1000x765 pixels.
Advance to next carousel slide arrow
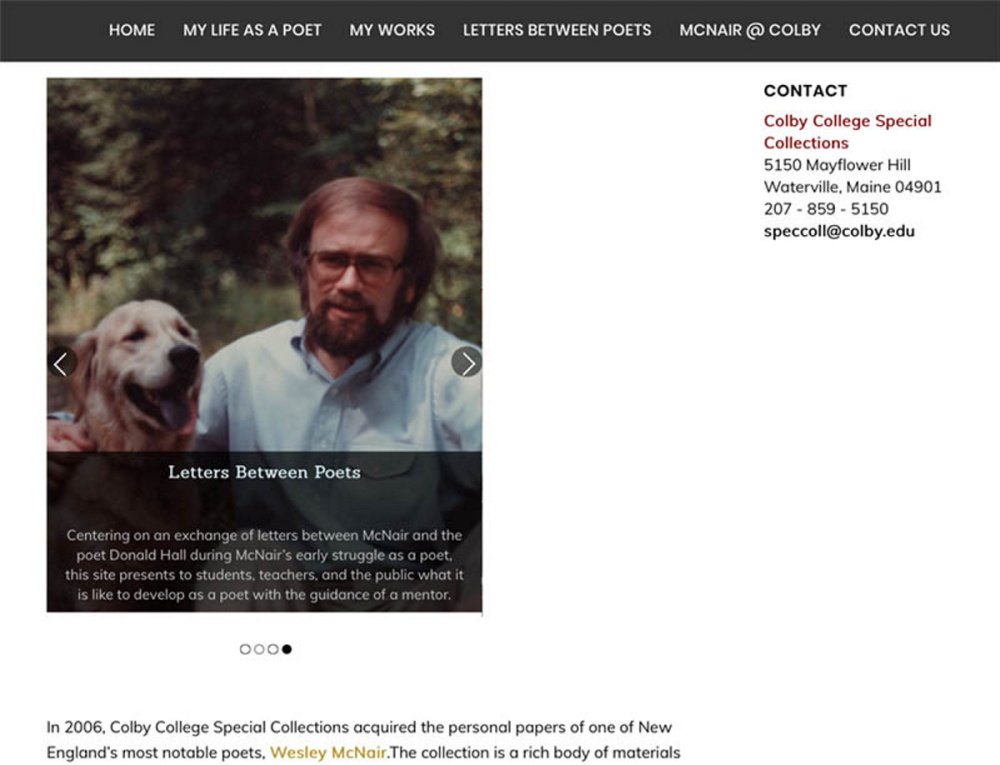pyautogui.click(x=467, y=362)
